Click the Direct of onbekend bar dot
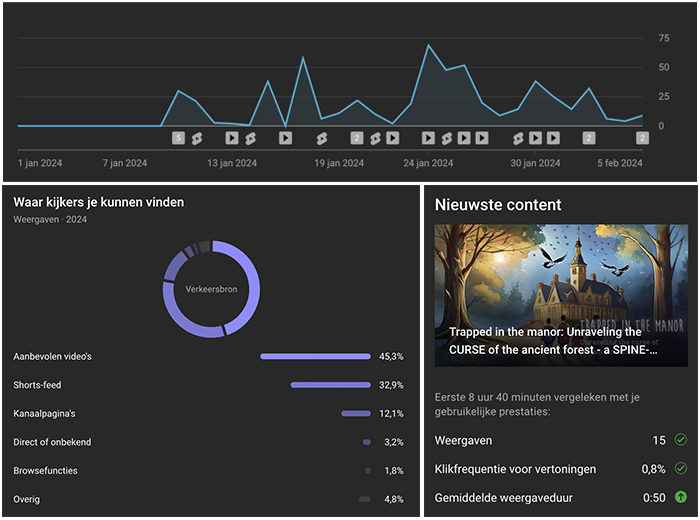Viewport: 700px width, 520px height. pyautogui.click(x=367, y=442)
